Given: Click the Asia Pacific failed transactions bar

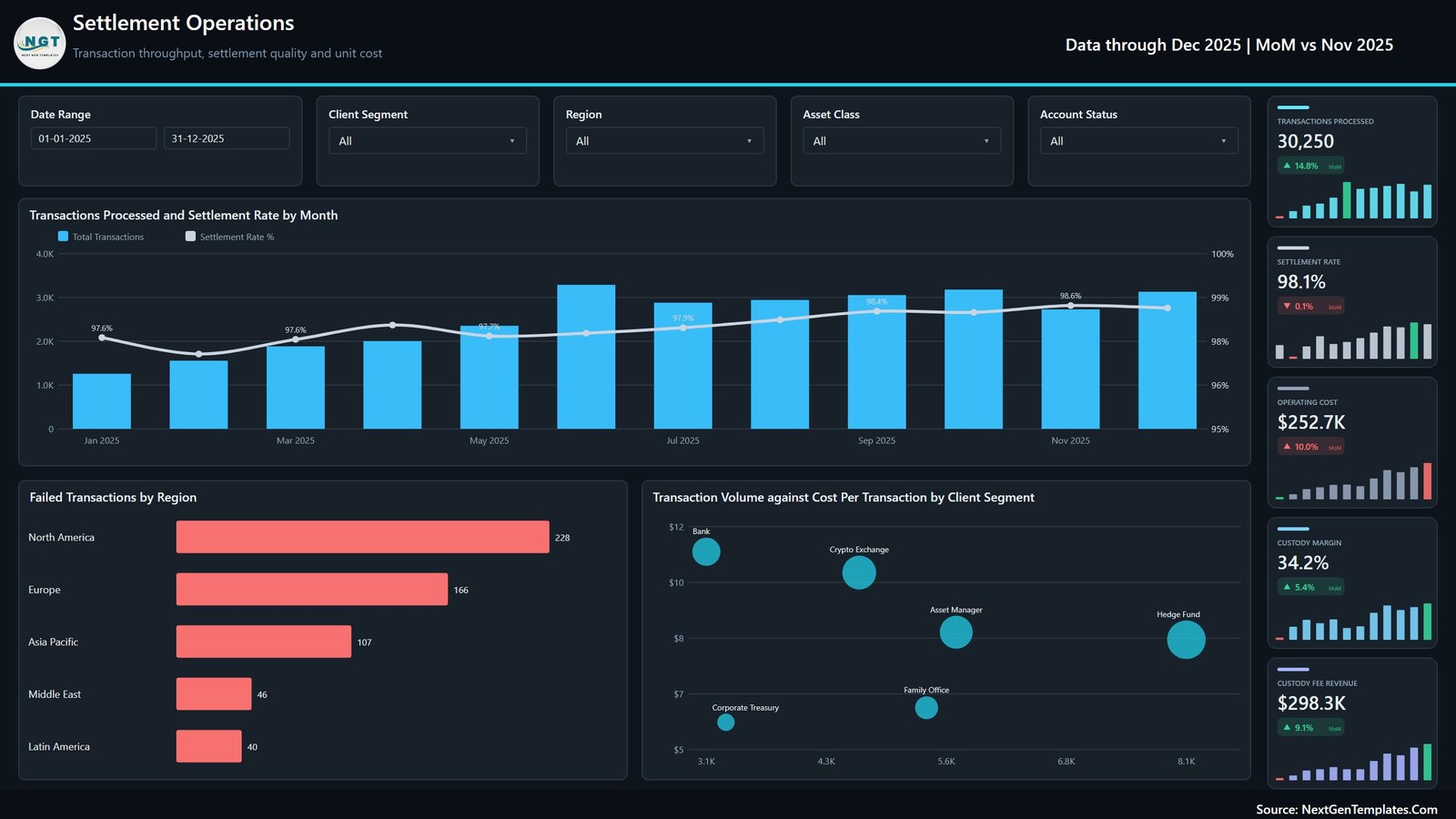Looking at the screenshot, I should (x=264, y=642).
